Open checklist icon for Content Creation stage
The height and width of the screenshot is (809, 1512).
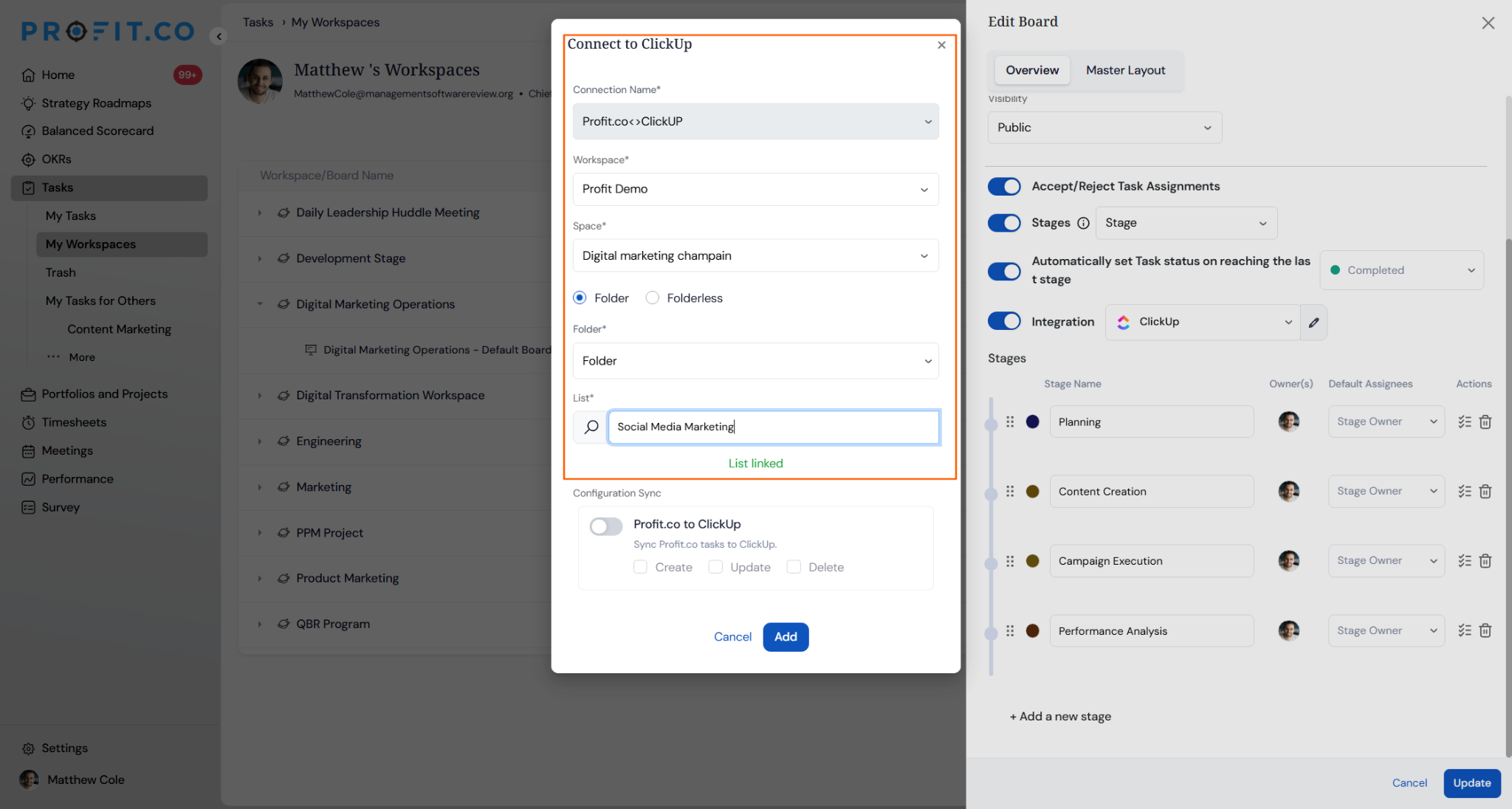point(1465,492)
